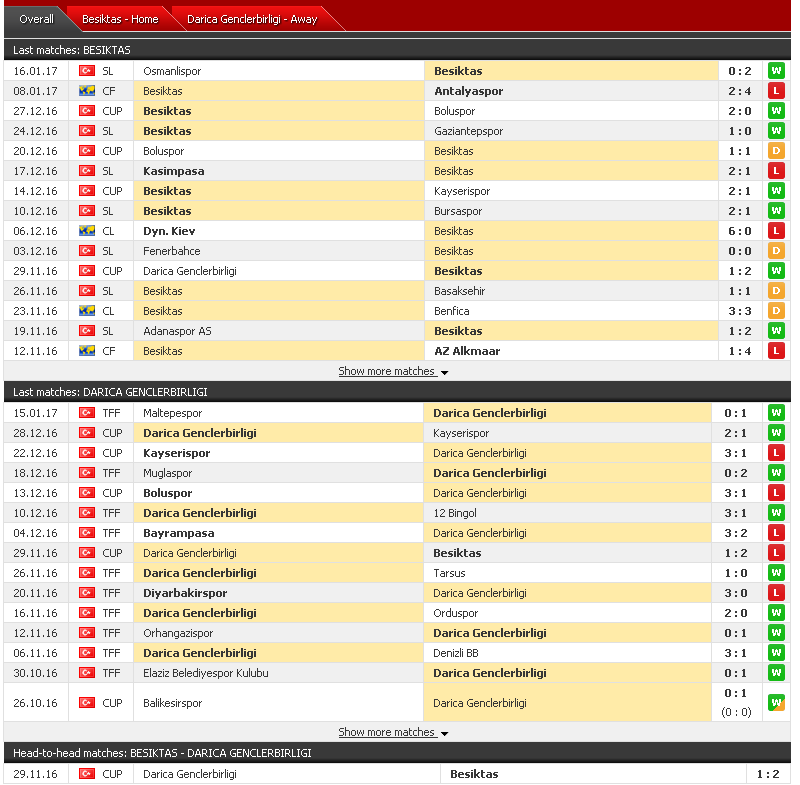Screen dimensions: 800x785
Task: Select Elaziz Belediyespor Kulubu team name
Action: 206,673
